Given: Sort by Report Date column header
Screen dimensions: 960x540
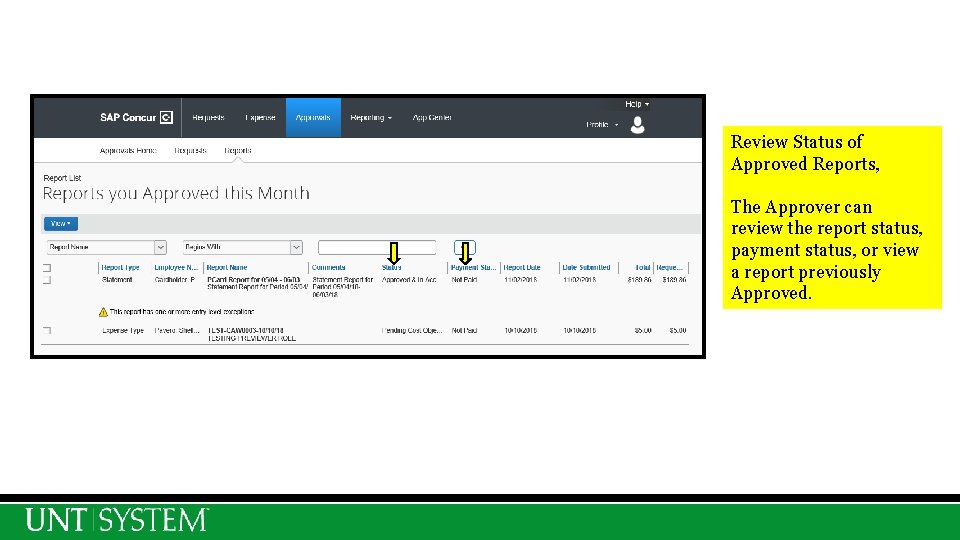Looking at the screenshot, I should click(x=522, y=268).
